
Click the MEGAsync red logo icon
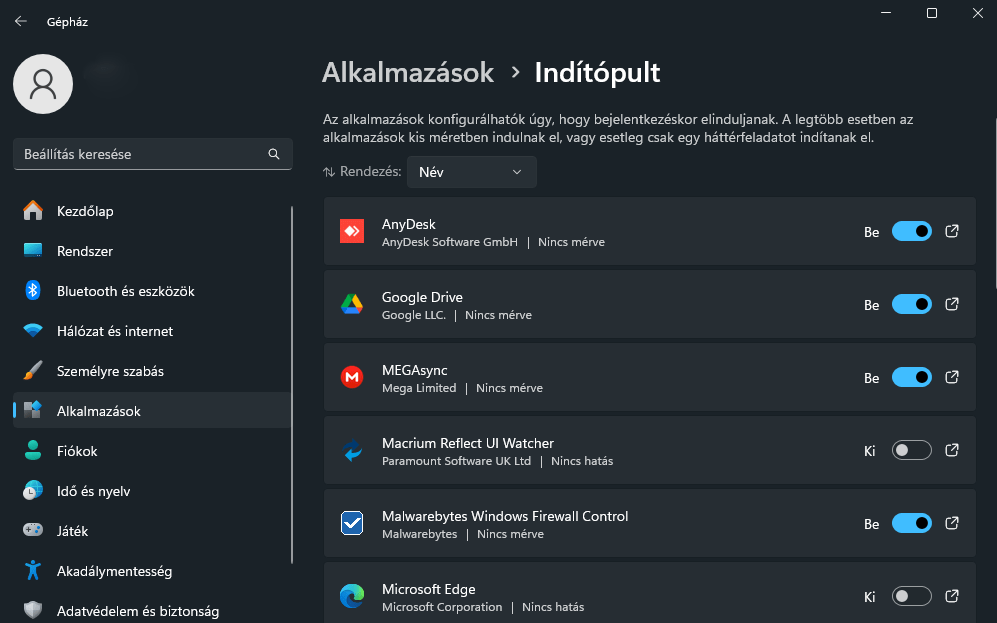(352, 377)
